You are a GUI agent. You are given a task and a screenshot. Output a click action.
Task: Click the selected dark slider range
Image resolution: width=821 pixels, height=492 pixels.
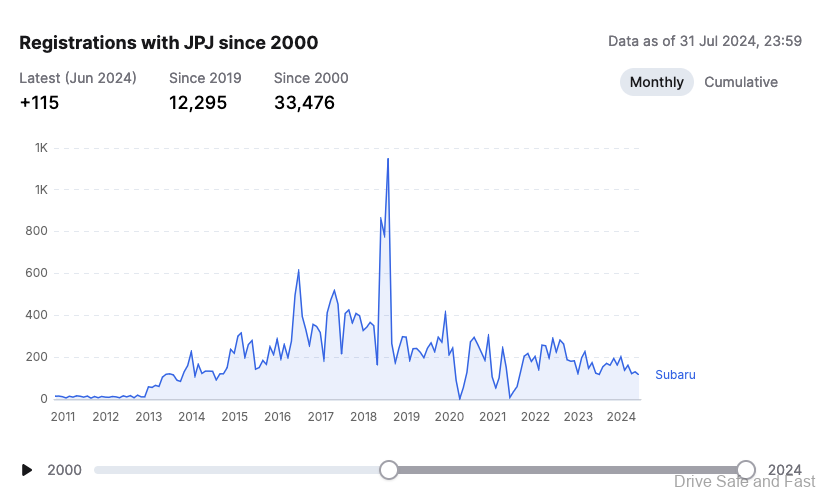(x=567, y=470)
